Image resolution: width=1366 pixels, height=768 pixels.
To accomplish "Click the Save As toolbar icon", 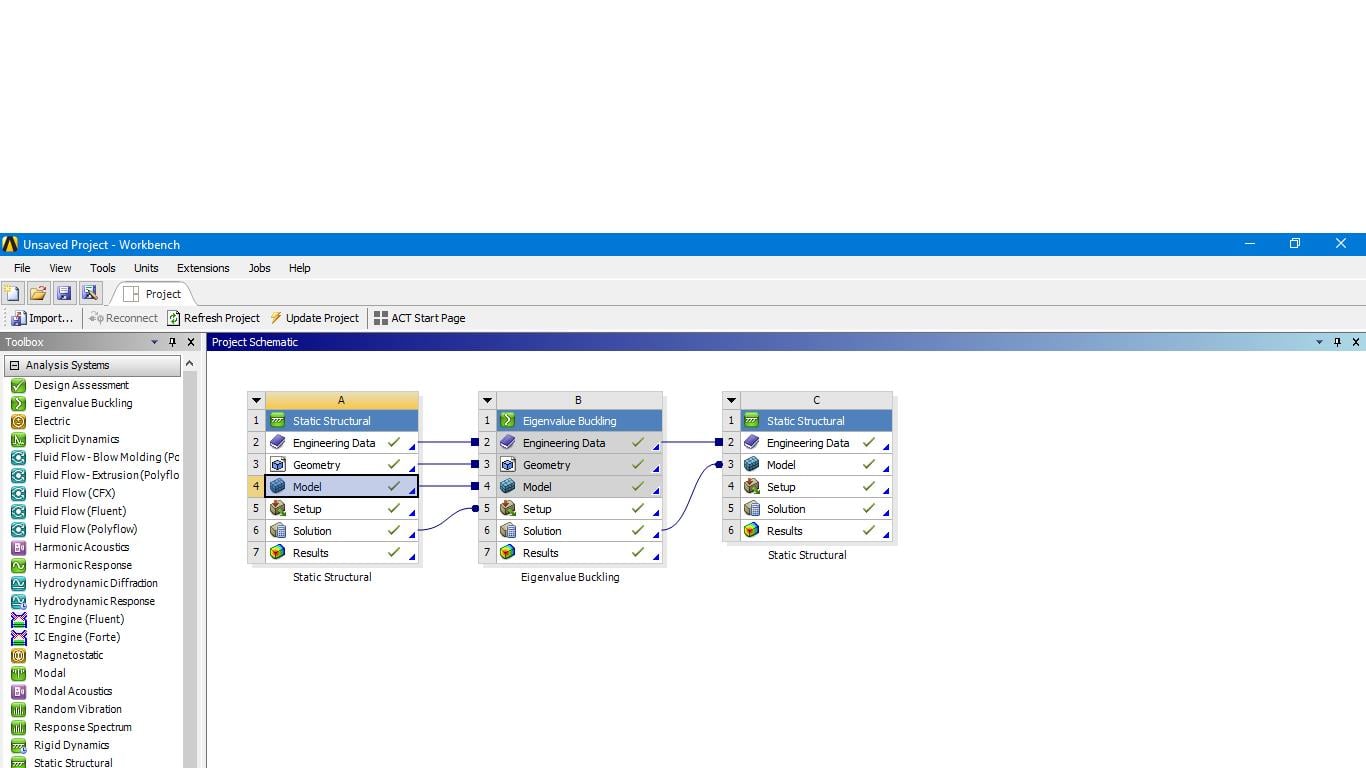I will pos(90,293).
